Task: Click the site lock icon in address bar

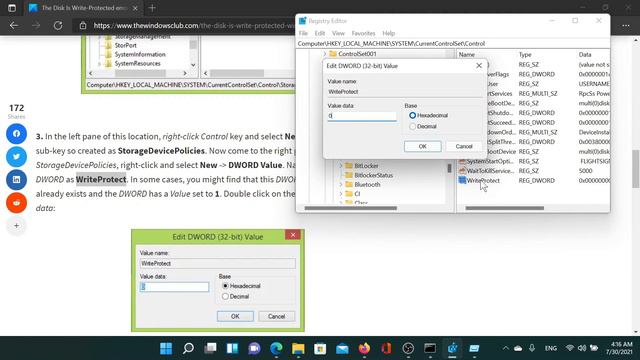Action: pos(83,26)
